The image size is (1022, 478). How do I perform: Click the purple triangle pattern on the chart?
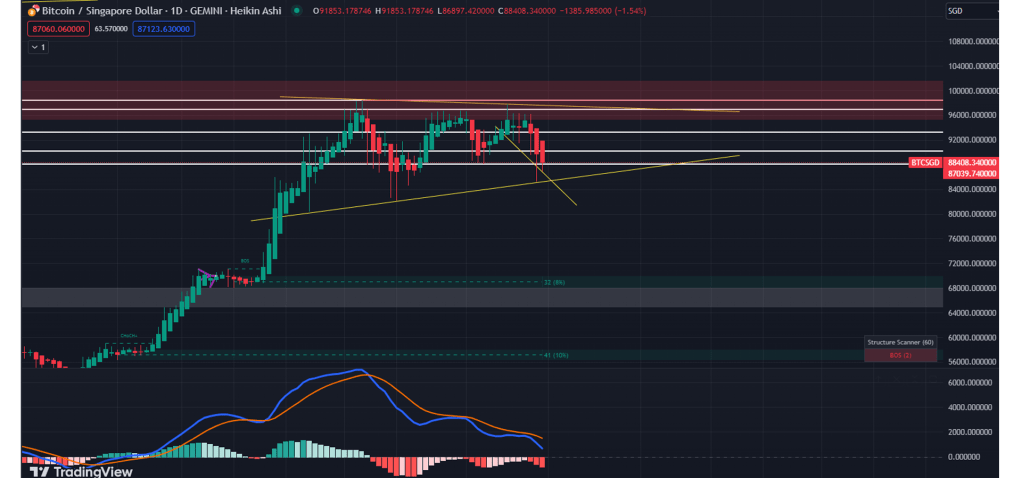(x=207, y=276)
